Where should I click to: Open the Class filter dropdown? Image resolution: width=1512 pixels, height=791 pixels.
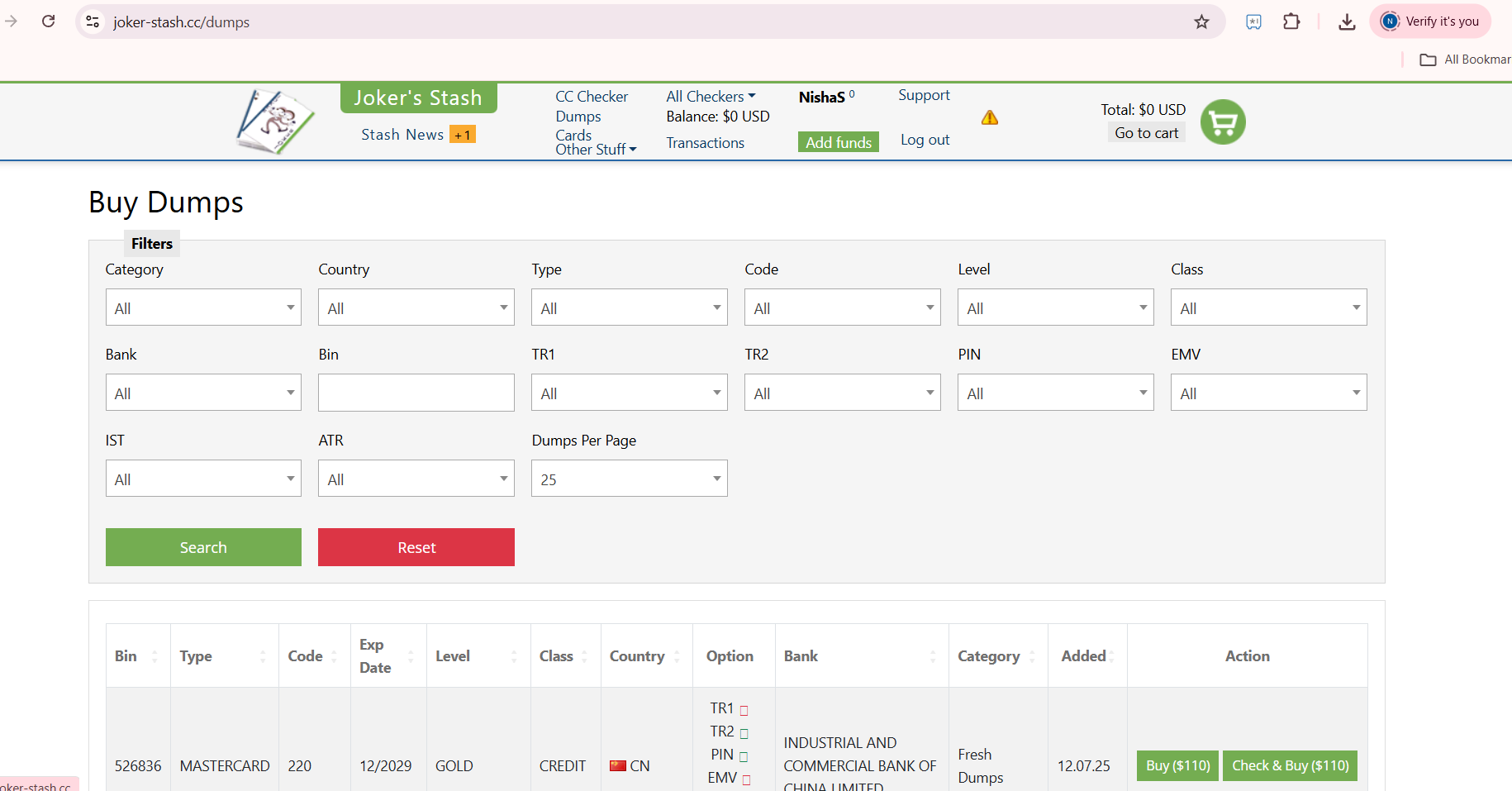(1269, 307)
